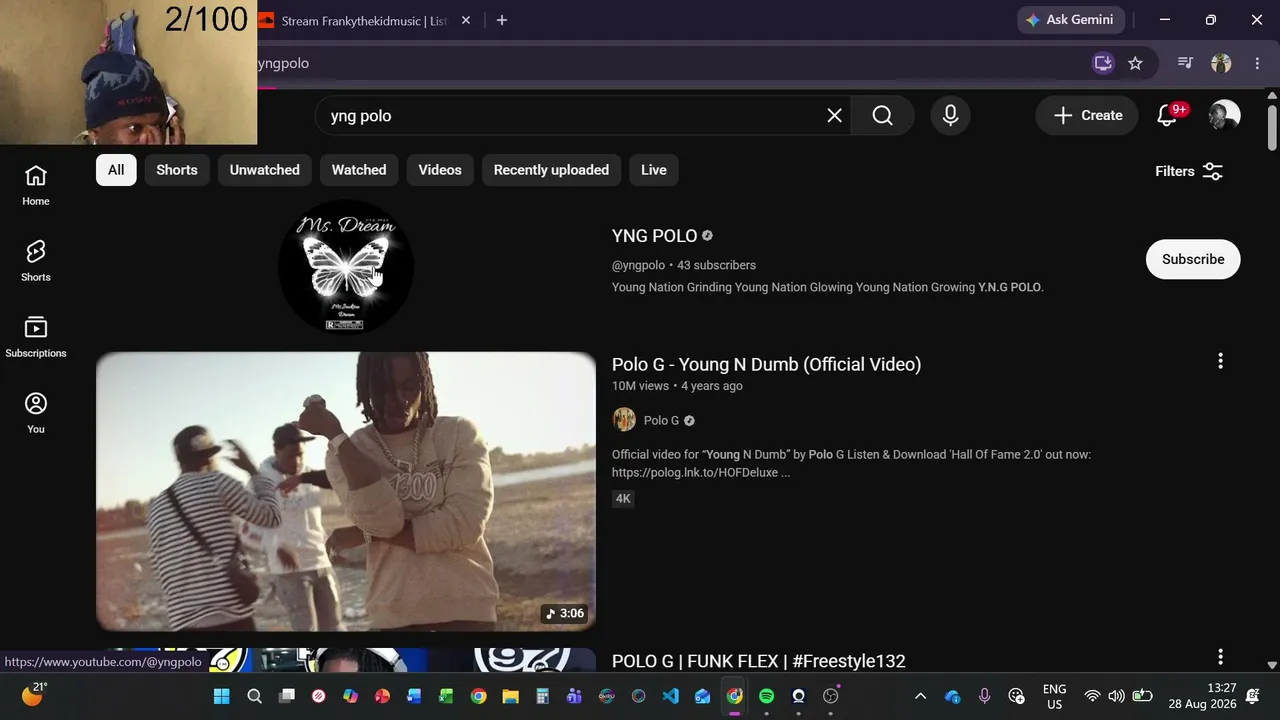
Task: Click the YNG POLO butterfly channel avatar
Action: click(346, 265)
